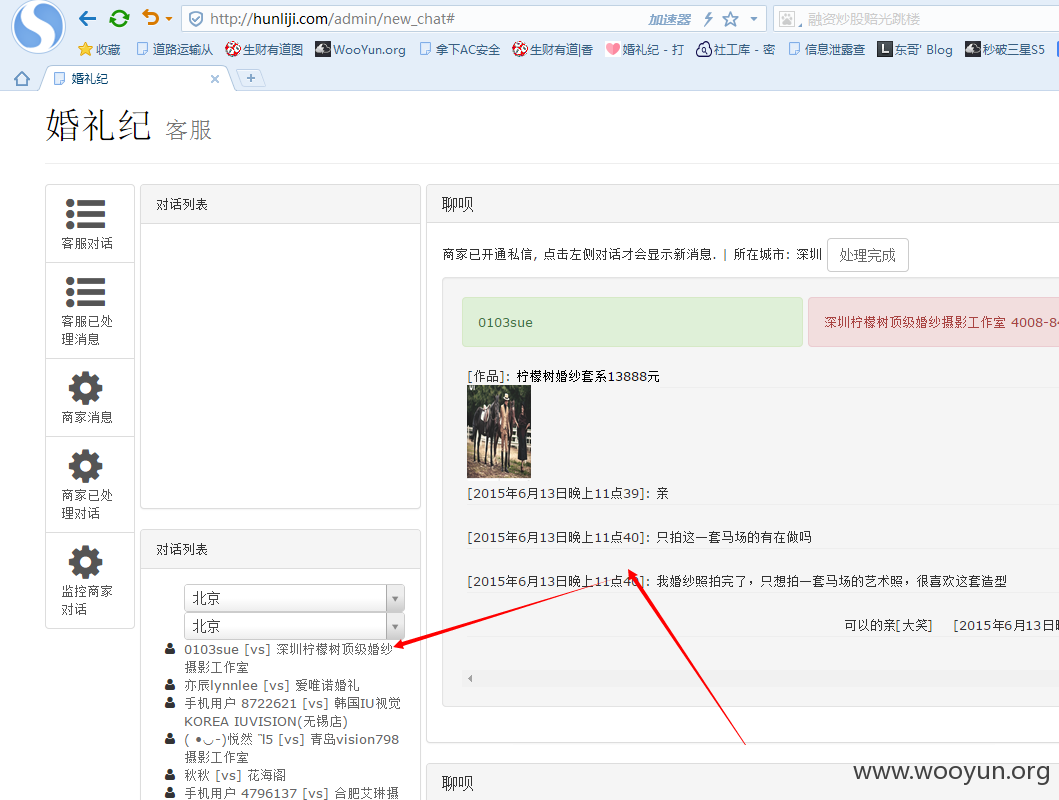Go back with the browser back arrow

click(88, 19)
